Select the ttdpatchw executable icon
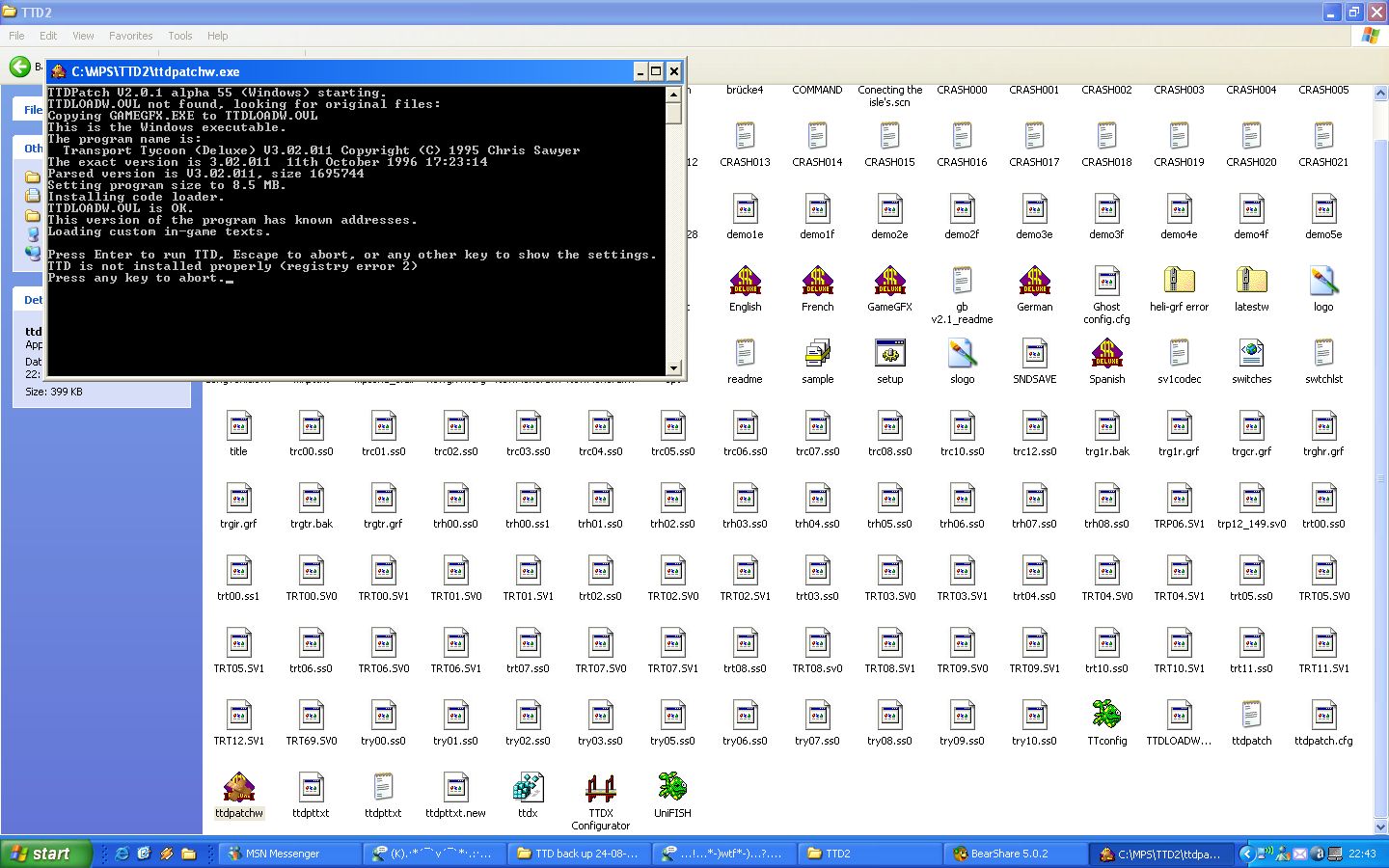Screen dimensions: 1389x868 (x=238, y=787)
